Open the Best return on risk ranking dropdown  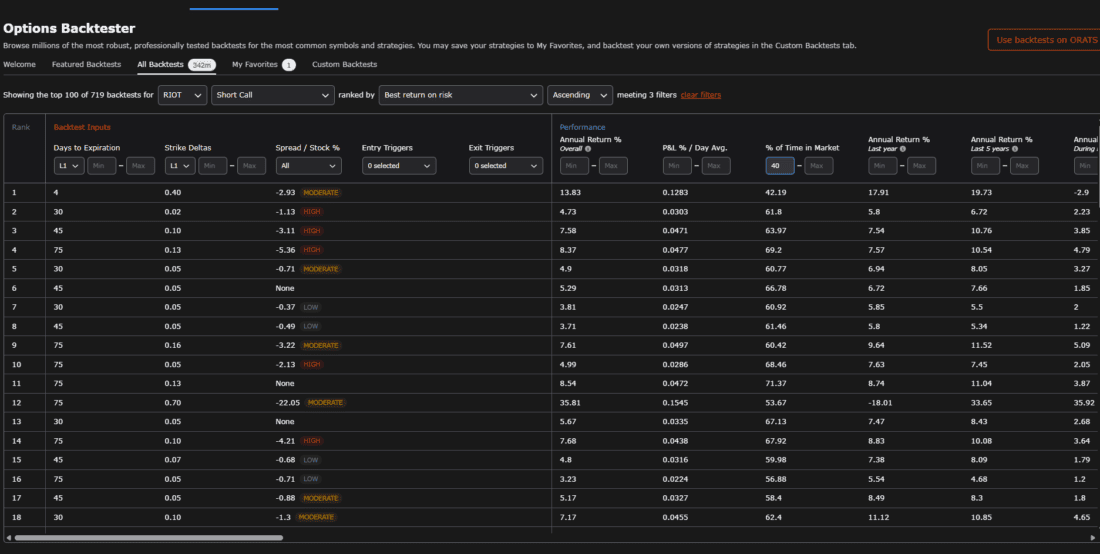coord(461,95)
